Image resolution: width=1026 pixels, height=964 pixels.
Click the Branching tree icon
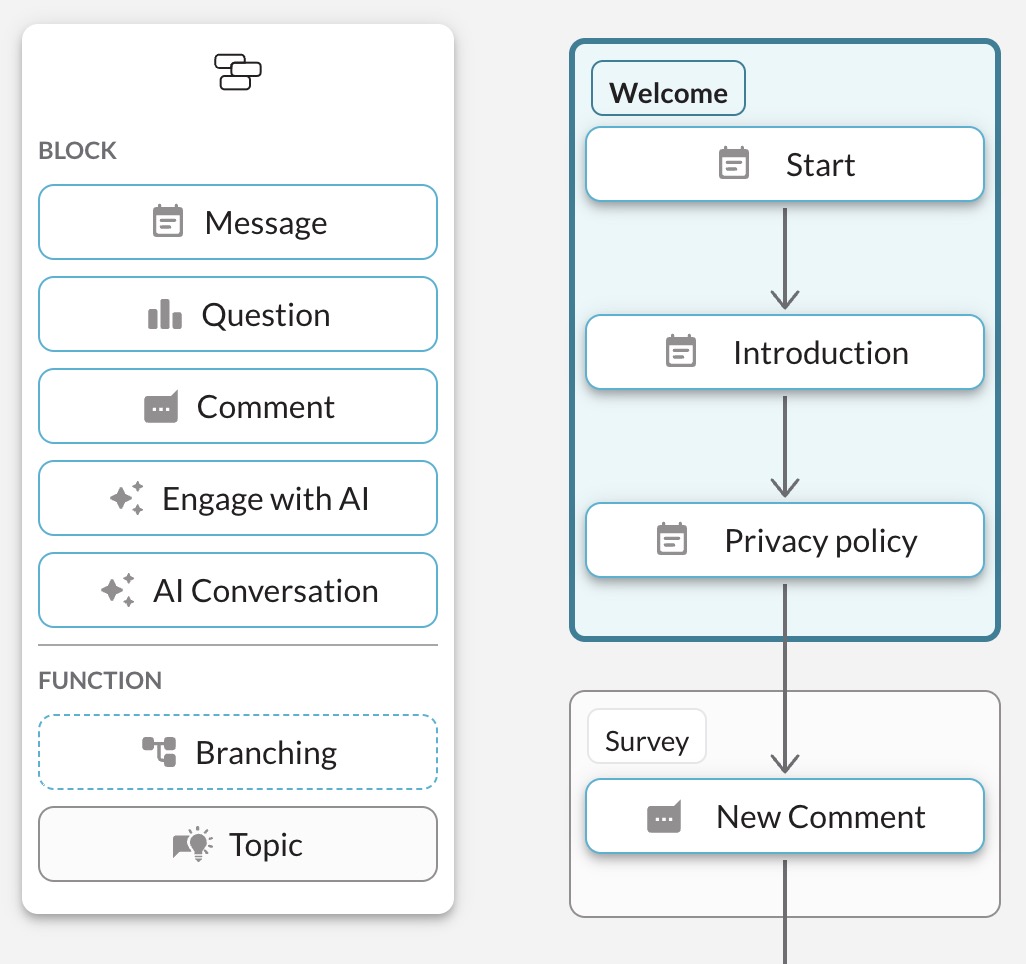pyautogui.click(x=160, y=752)
